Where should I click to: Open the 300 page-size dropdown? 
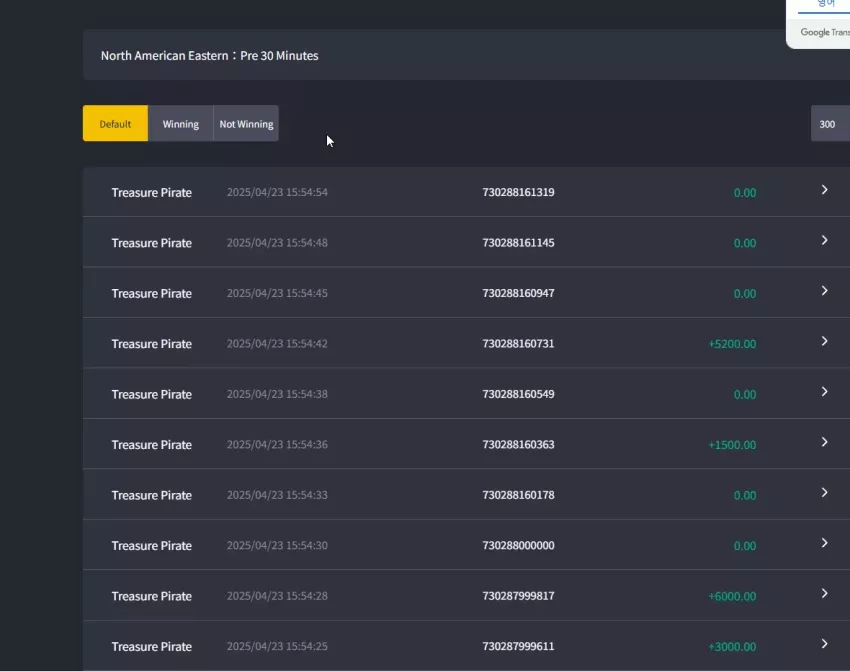(x=830, y=124)
